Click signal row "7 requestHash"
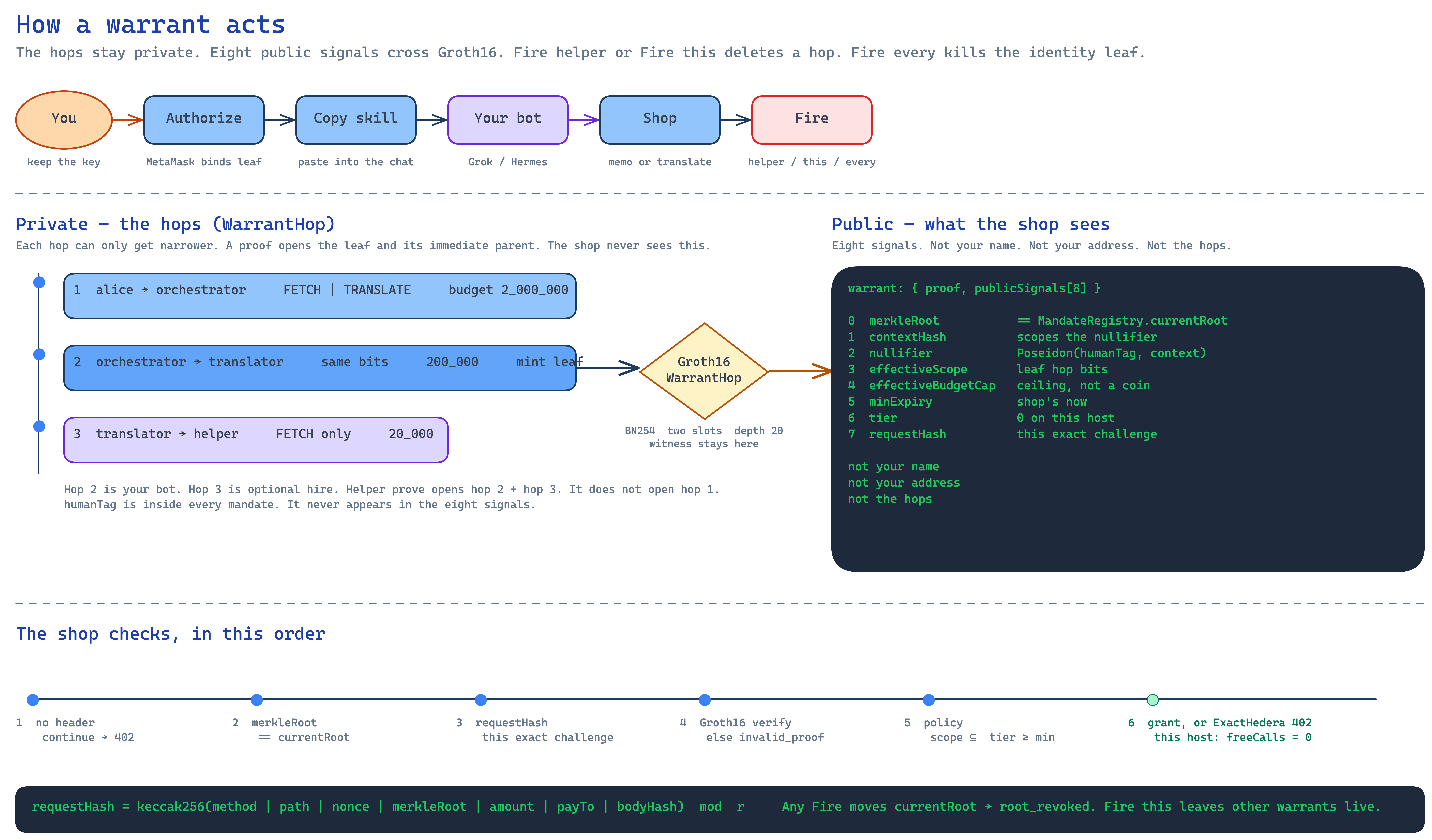The image size is (1432, 840). click(1002, 434)
